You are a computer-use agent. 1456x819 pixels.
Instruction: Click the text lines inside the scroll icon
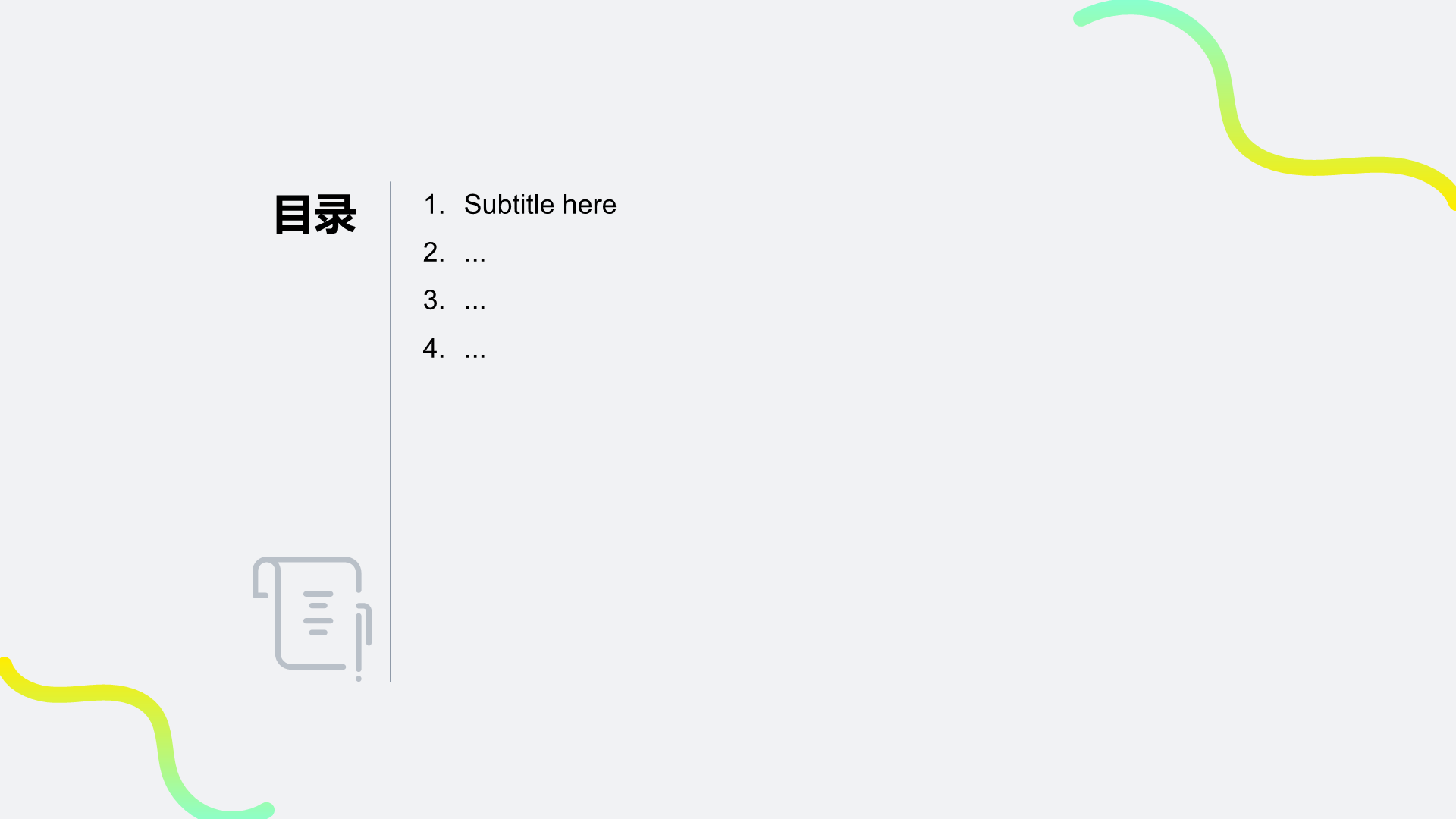[x=318, y=613]
